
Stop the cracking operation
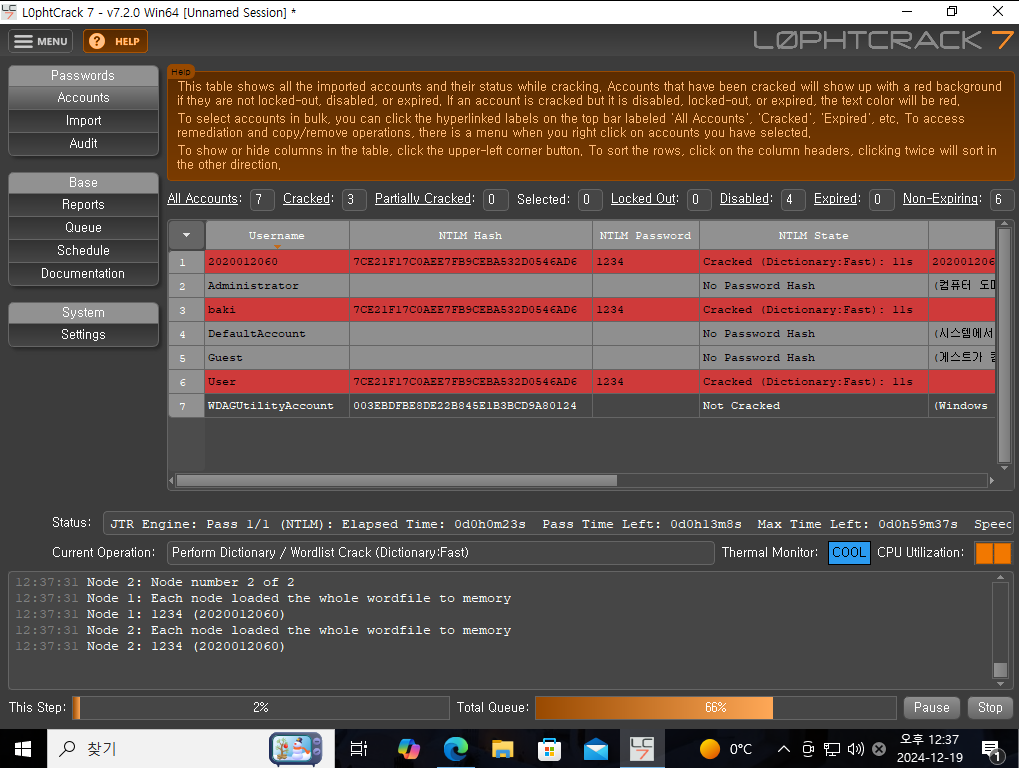(990, 708)
